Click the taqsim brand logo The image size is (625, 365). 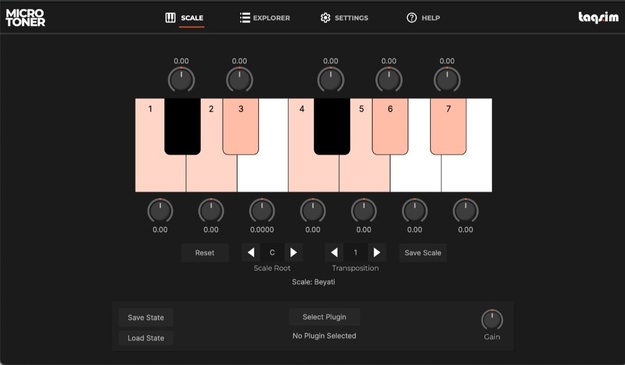[598, 17]
